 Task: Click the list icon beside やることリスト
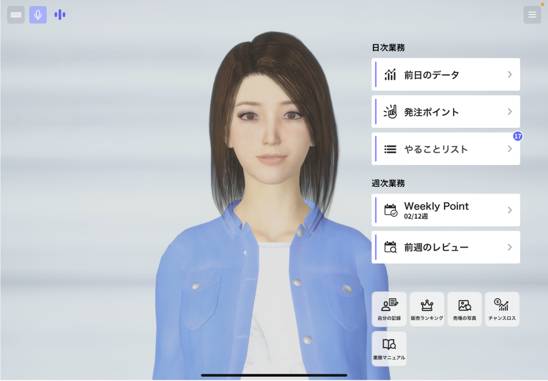pyautogui.click(x=390, y=149)
